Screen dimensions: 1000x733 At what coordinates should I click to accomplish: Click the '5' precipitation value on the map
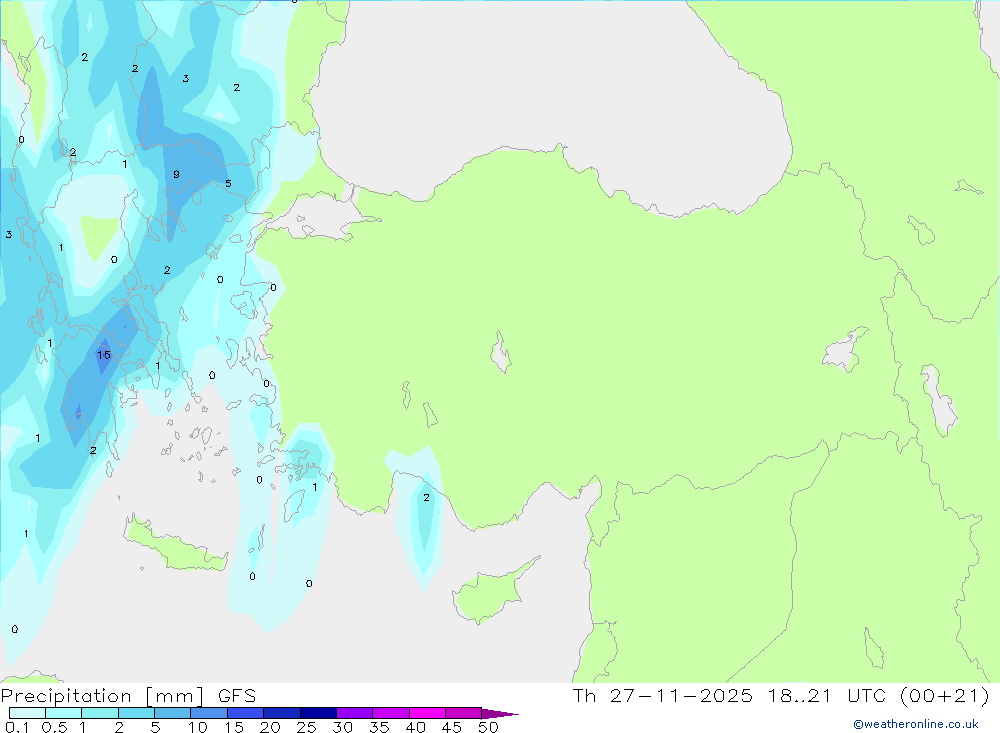pyautogui.click(x=228, y=184)
